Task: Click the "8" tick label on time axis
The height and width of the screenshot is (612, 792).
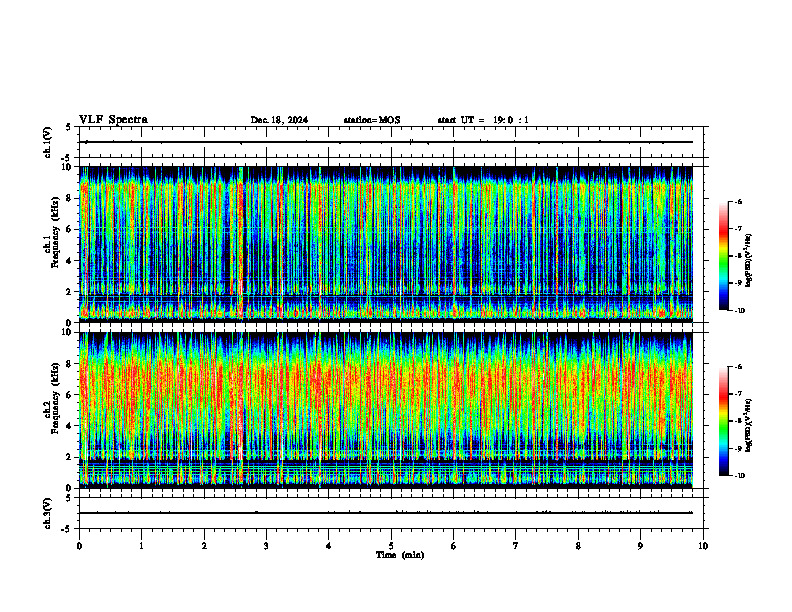Action: pyautogui.click(x=578, y=546)
